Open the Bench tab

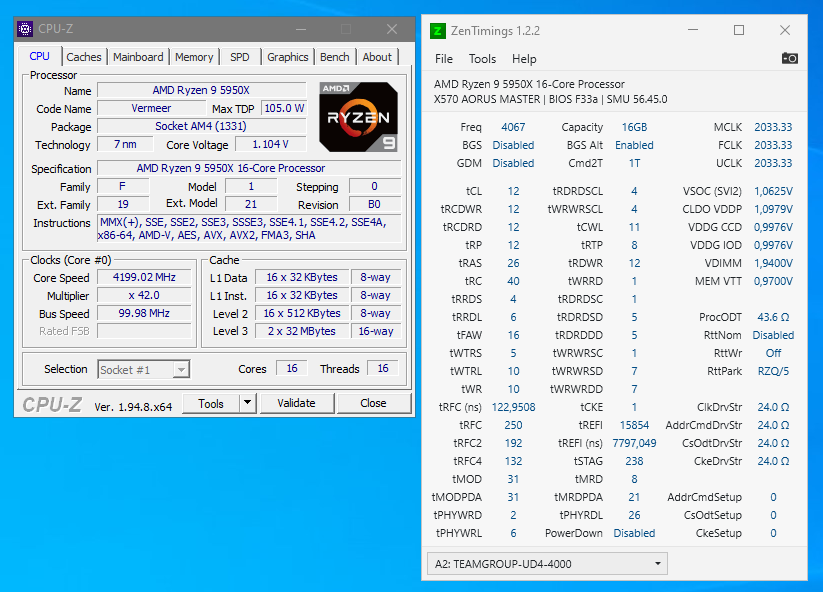point(334,57)
